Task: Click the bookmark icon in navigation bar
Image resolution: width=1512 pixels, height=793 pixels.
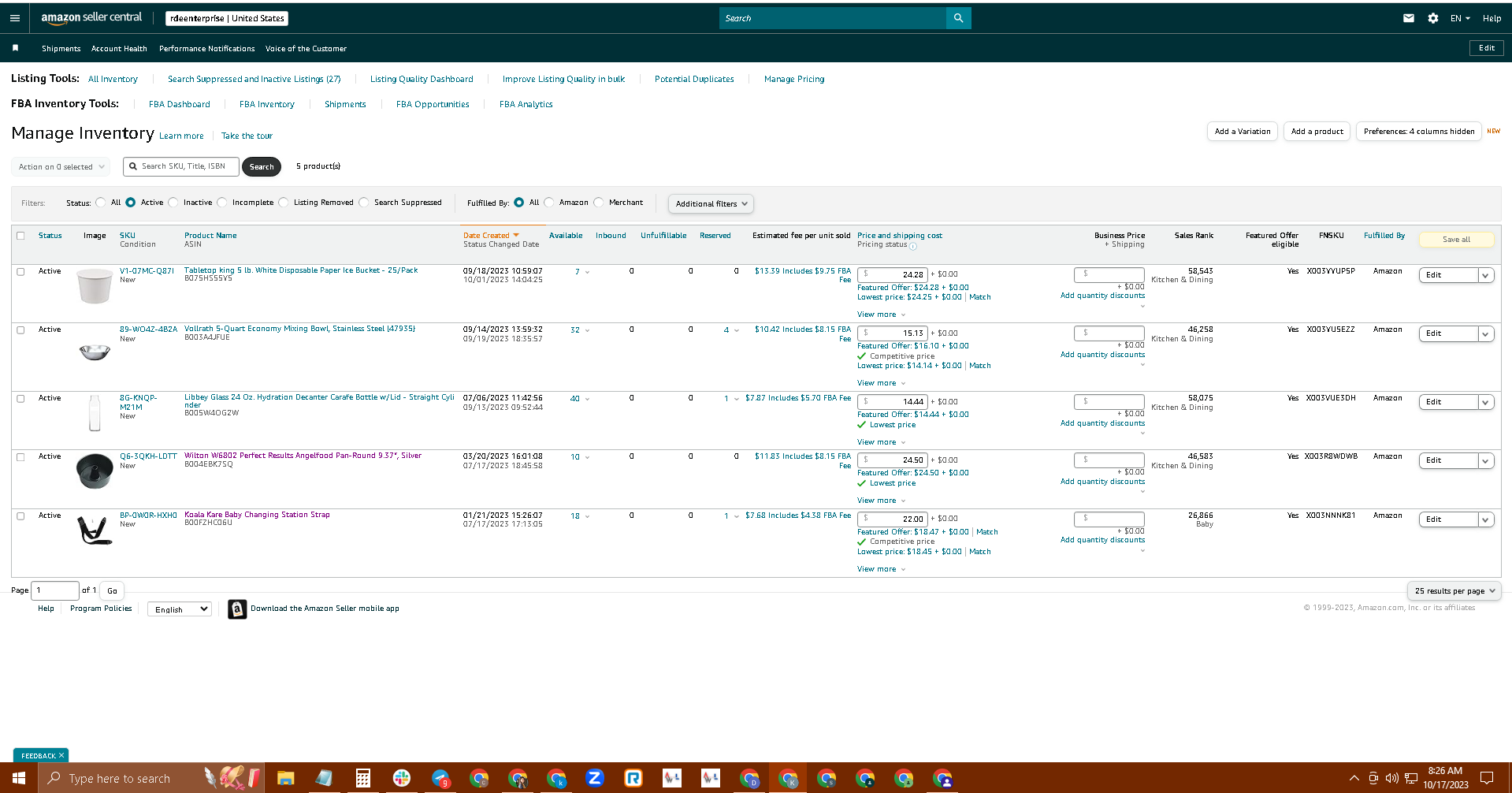Action: pyautogui.click(x=15, y=48)
